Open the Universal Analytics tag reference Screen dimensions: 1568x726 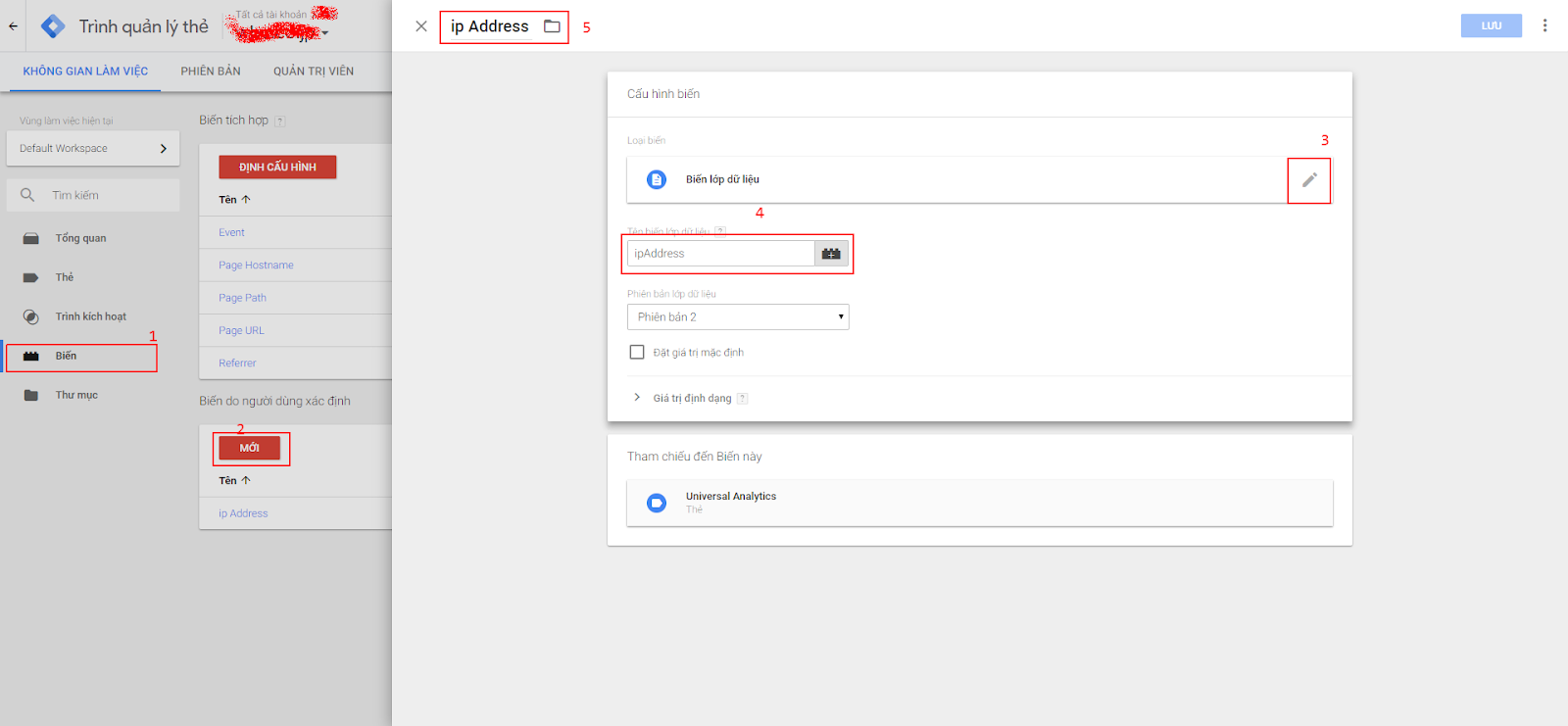tap(980, 503)
